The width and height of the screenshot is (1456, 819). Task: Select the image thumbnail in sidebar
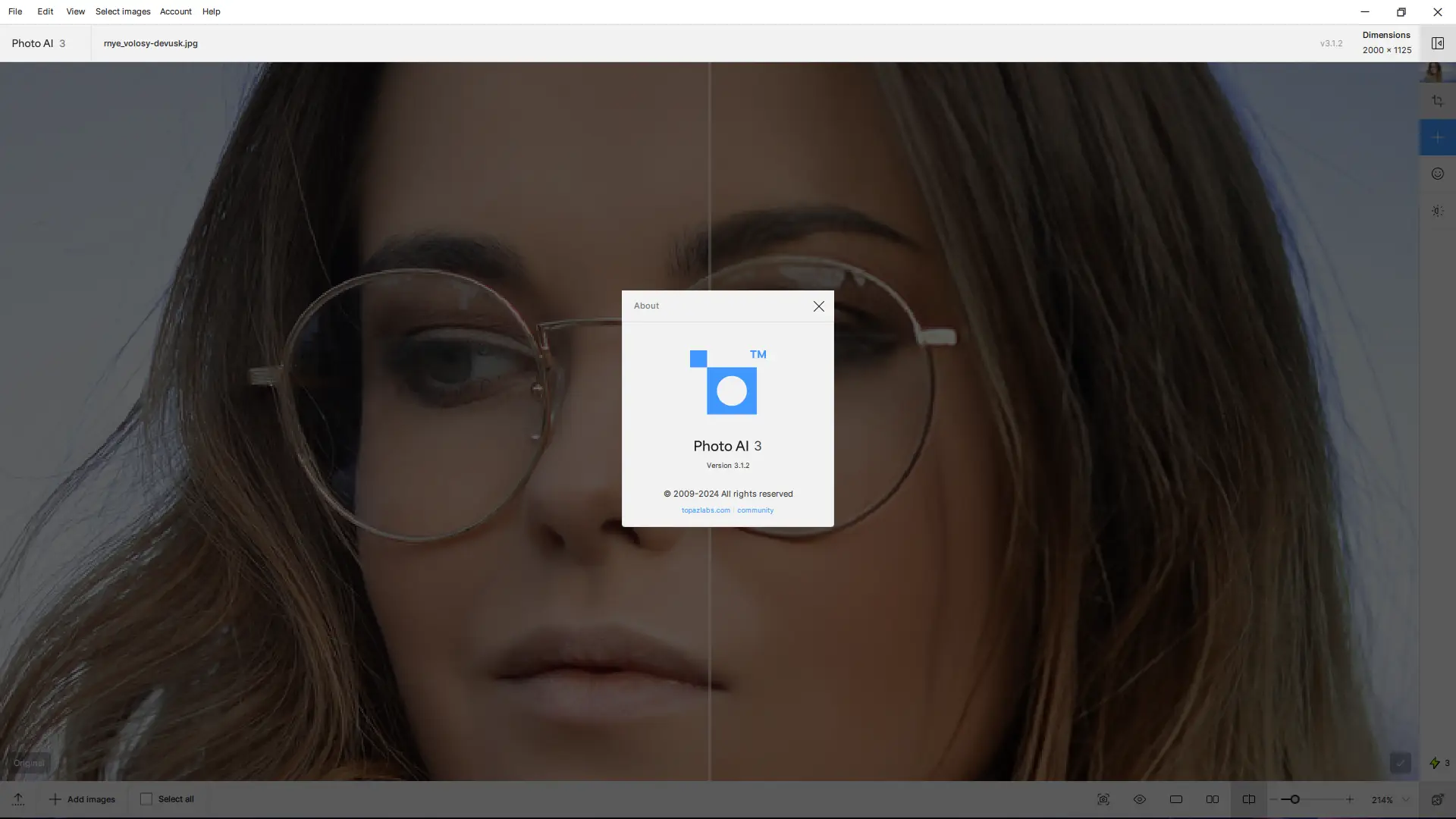pos(1433,72)
